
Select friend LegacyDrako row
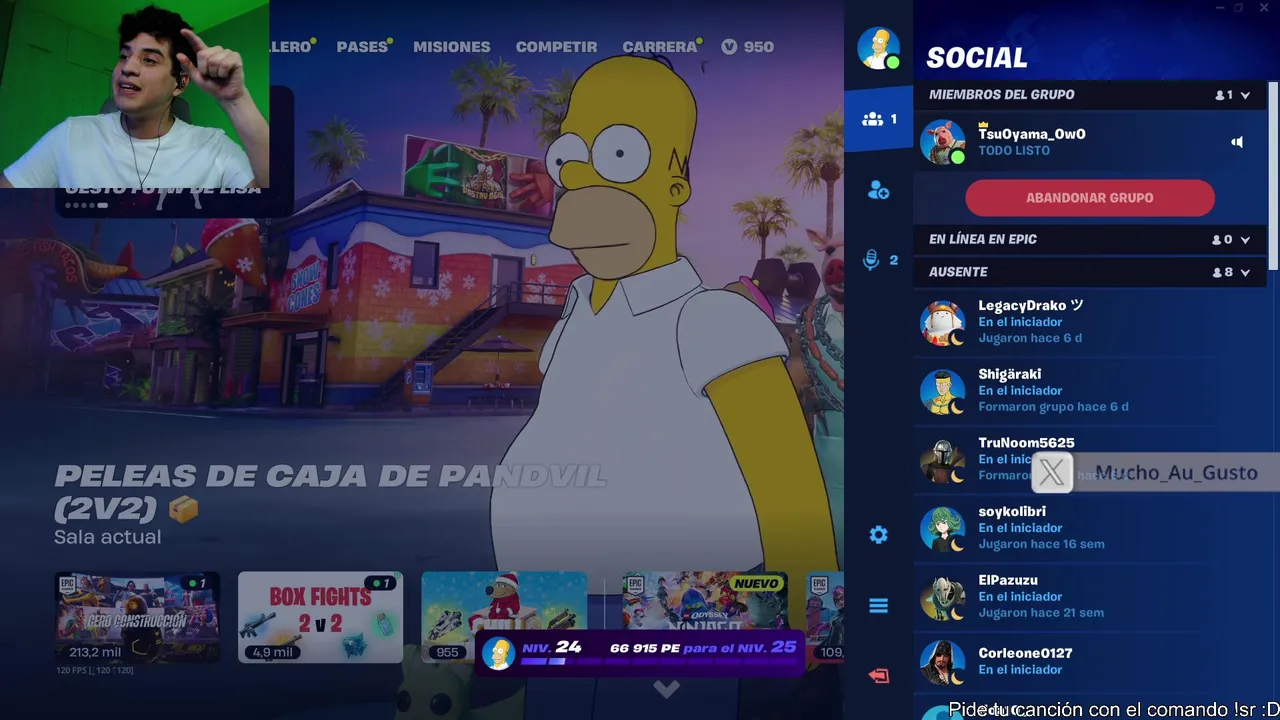[x=1092, y=322]
